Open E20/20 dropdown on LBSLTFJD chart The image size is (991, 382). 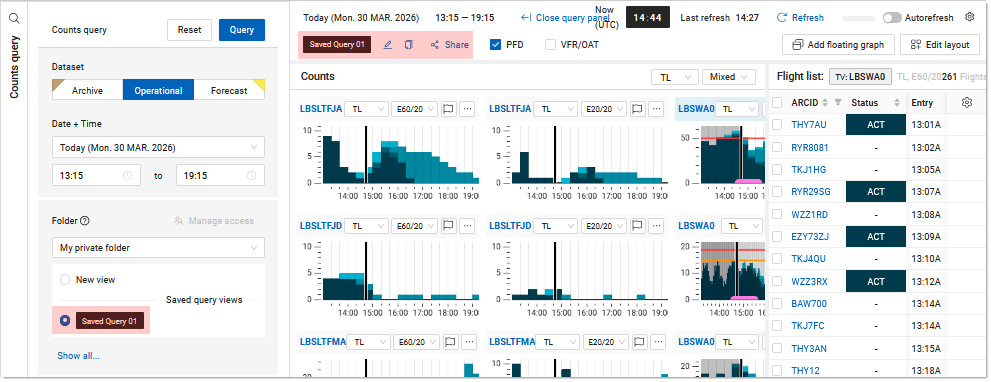click(x=604, y=225)
